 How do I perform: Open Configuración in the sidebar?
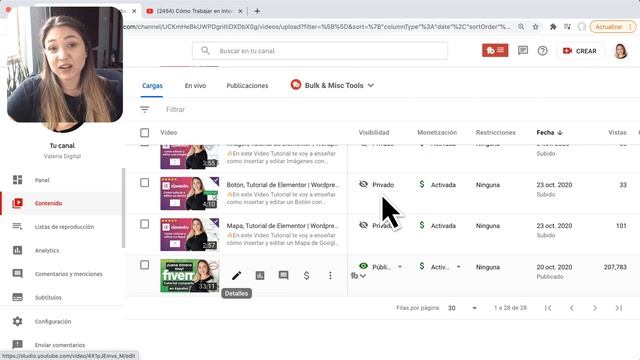coord(61,322)
